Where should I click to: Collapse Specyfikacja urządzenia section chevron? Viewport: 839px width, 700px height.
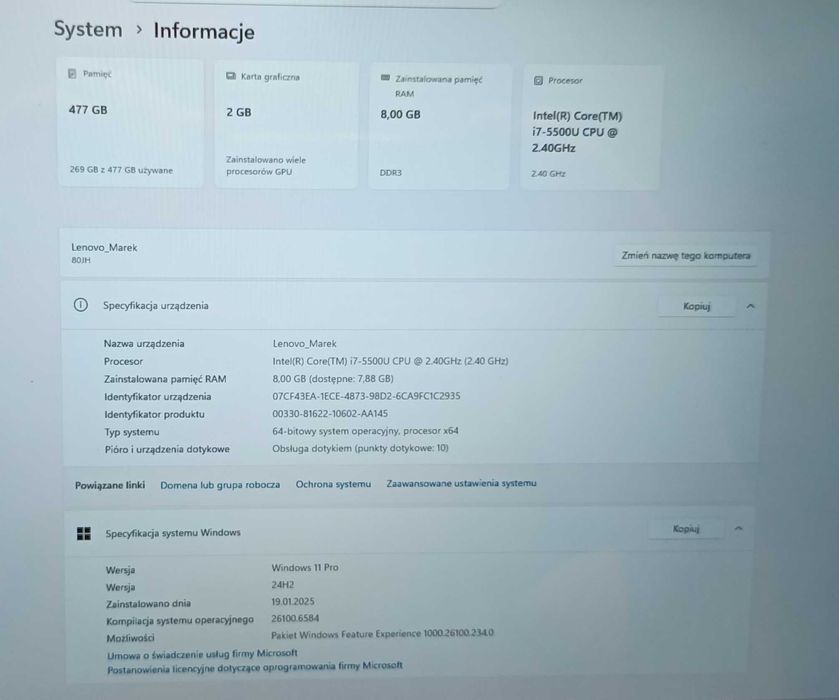750,306
